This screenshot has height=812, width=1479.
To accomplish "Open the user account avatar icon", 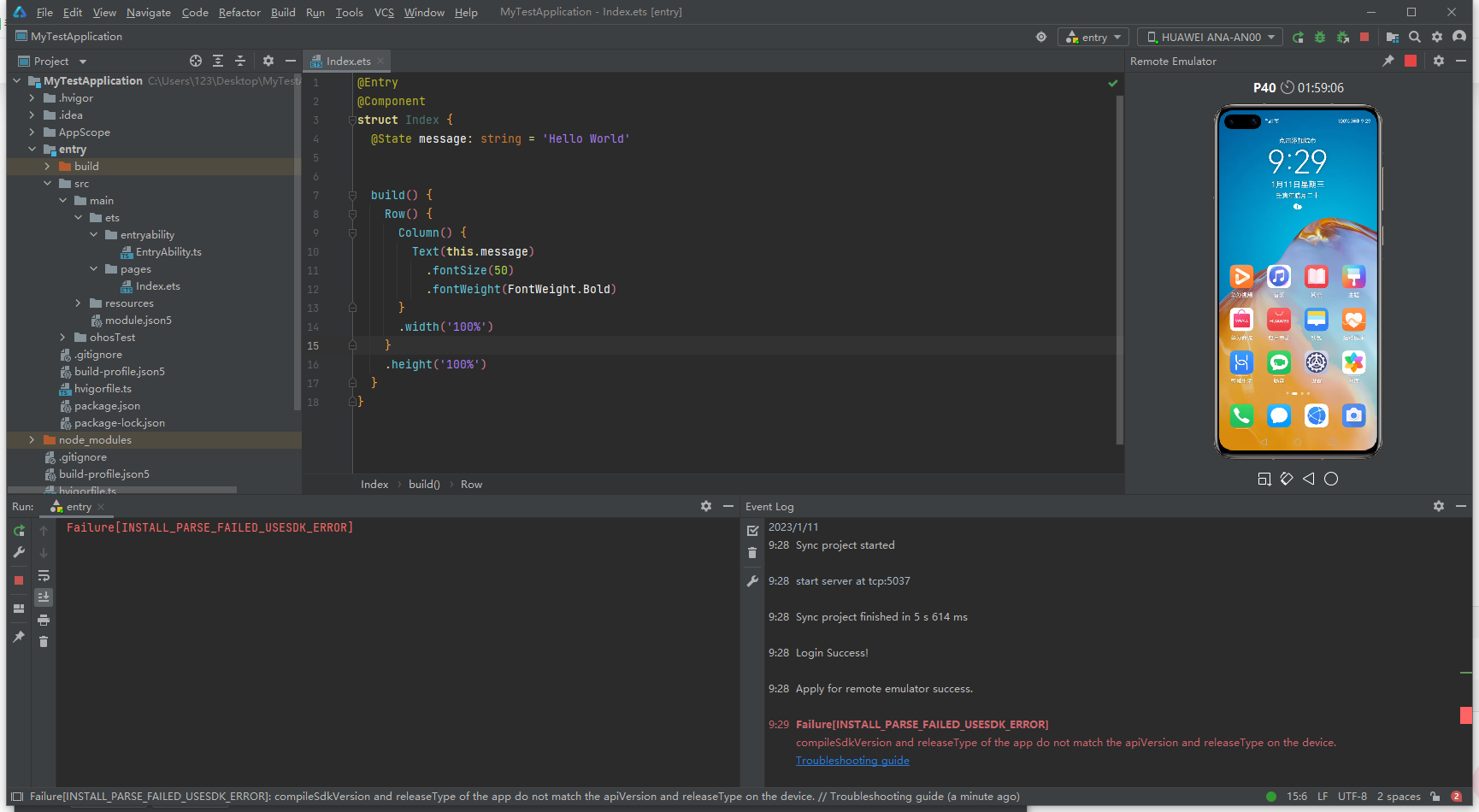I will pos(1459,37).
